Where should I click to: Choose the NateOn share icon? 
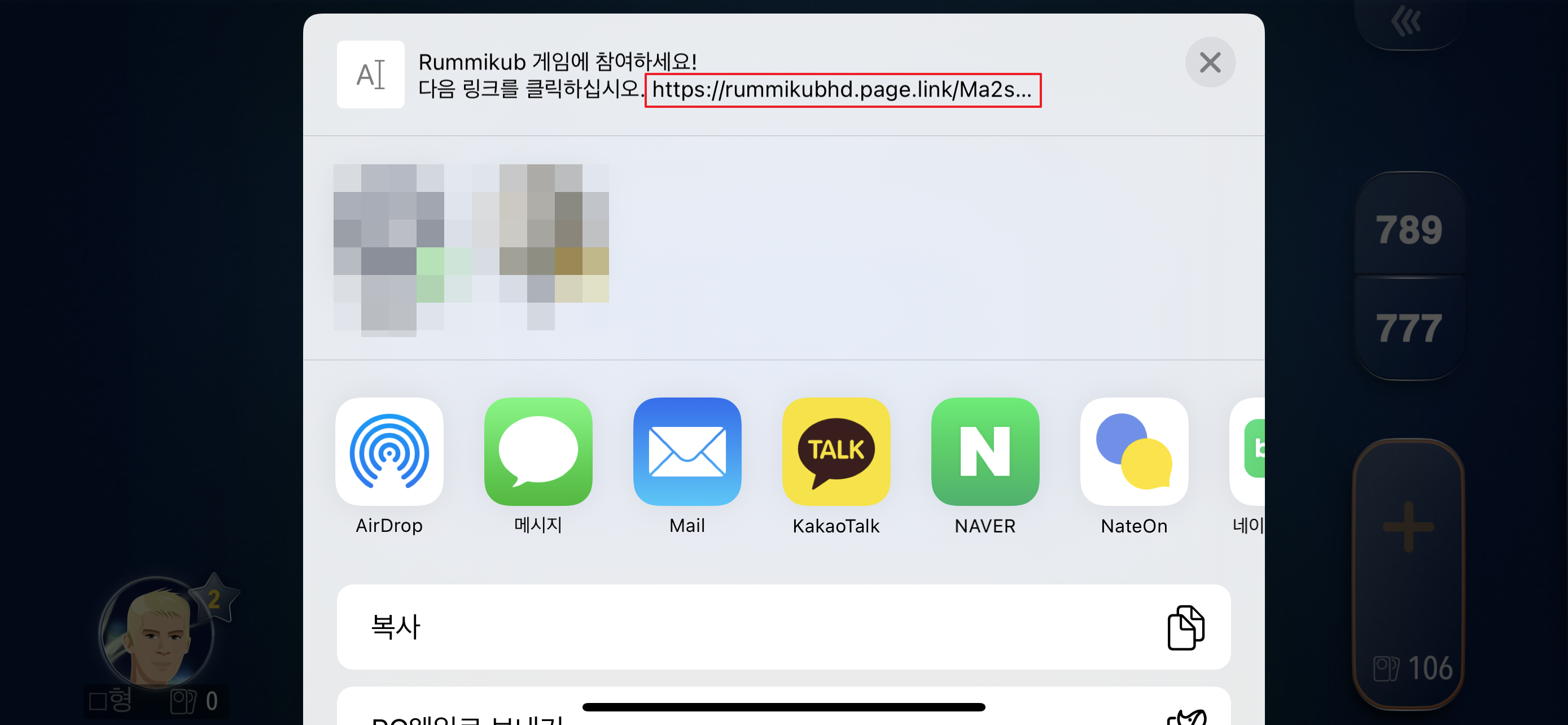click(1133, 452)
